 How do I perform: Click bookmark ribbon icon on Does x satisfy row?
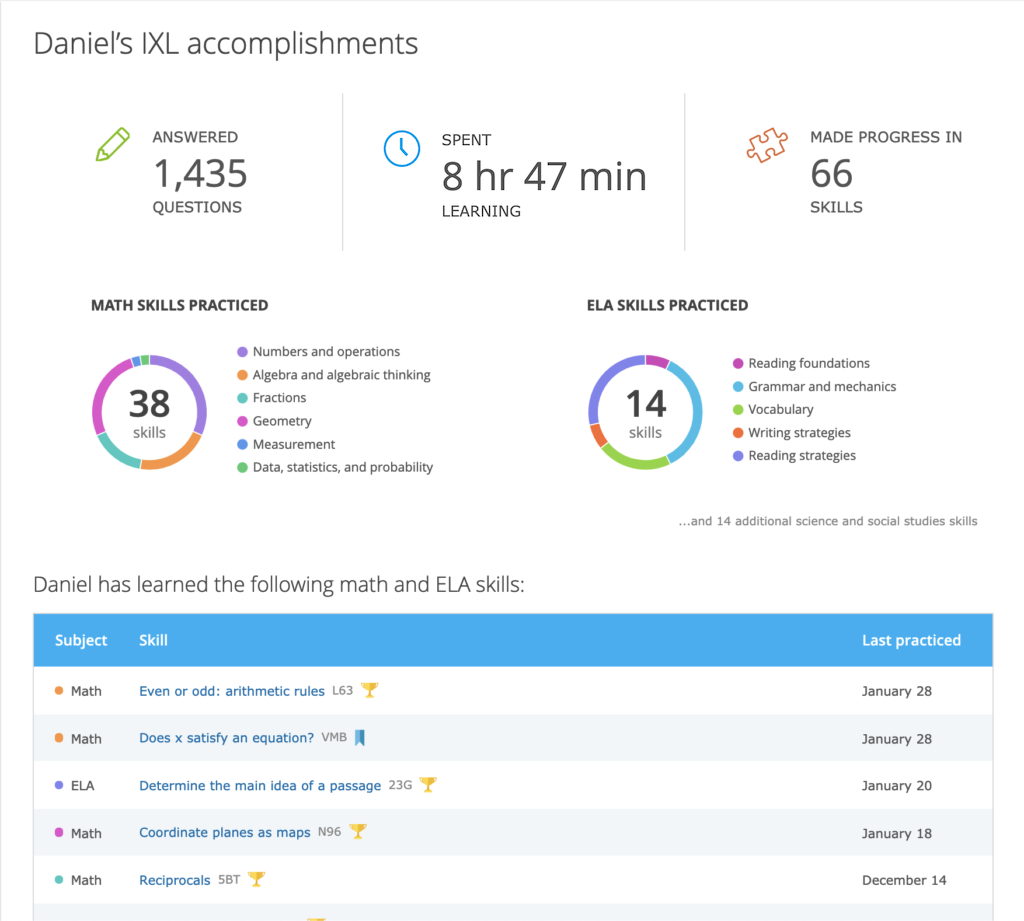pyautogui.click(x=360, y=737)
